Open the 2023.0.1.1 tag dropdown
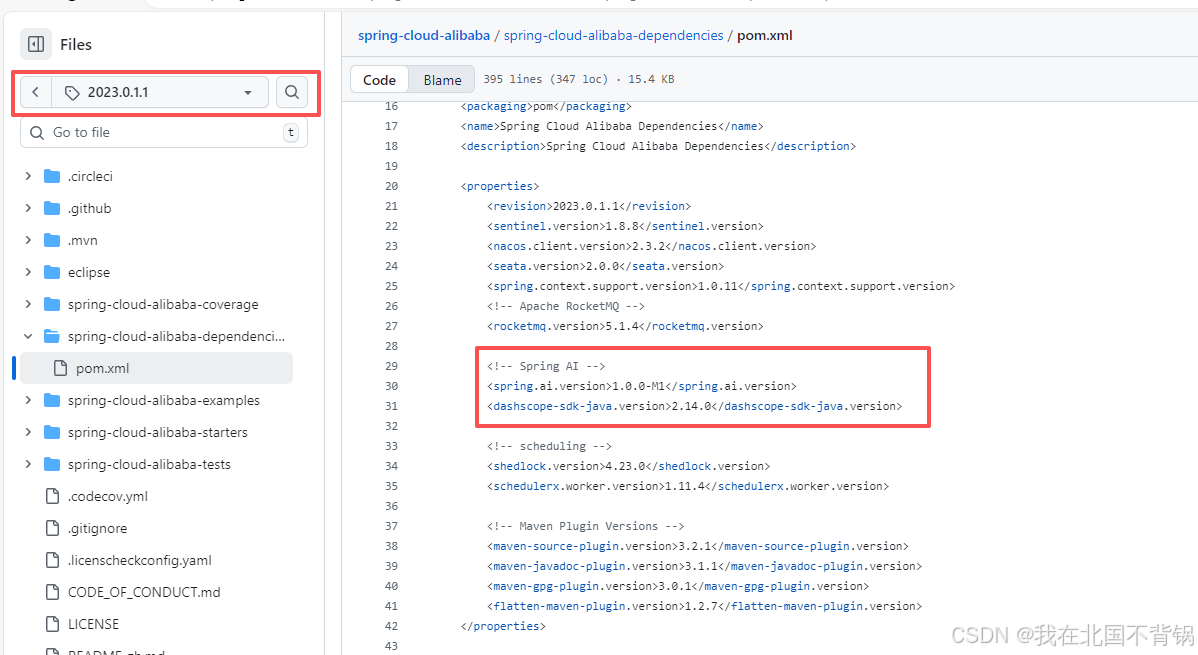 point(160,92)
